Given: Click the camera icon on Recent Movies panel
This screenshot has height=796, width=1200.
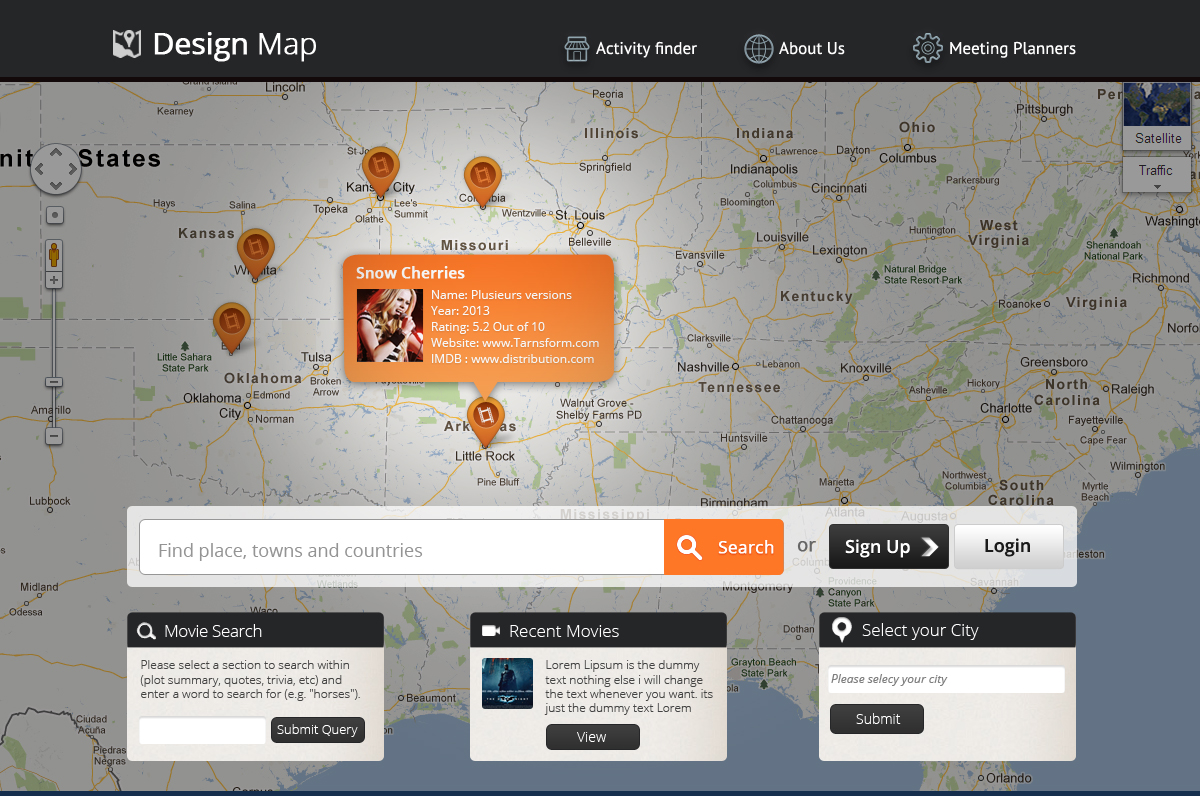Looking at the screenshot, I should coord(492,630).
